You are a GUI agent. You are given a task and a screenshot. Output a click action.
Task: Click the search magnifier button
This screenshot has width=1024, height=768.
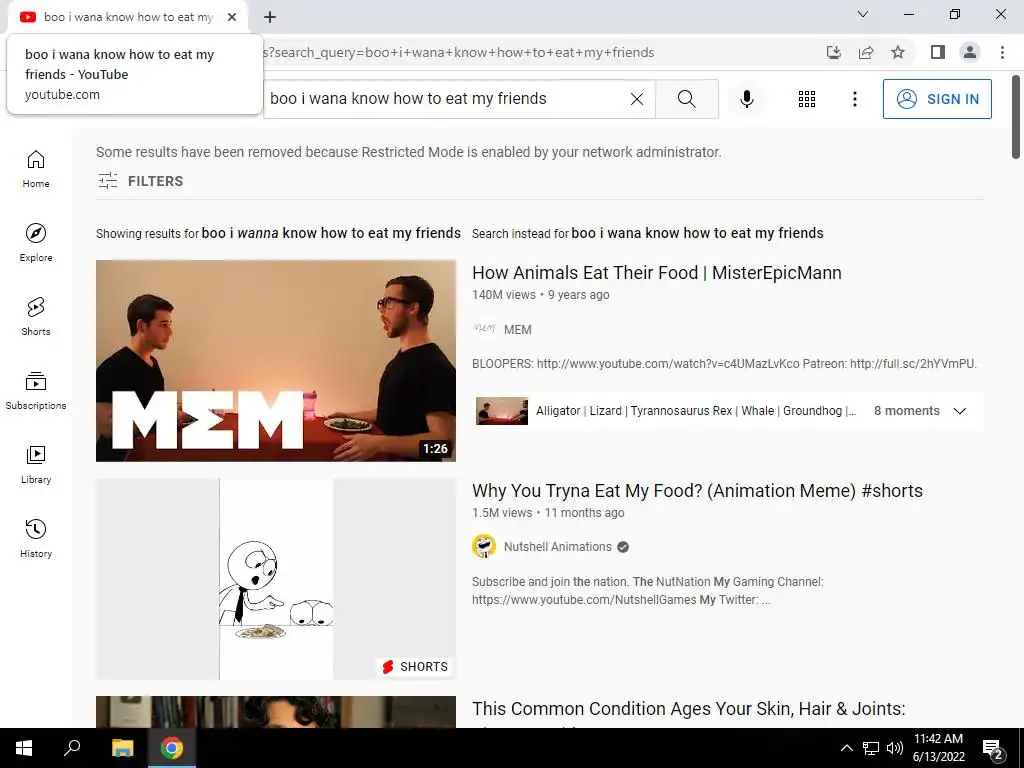(x=686, y=99)
